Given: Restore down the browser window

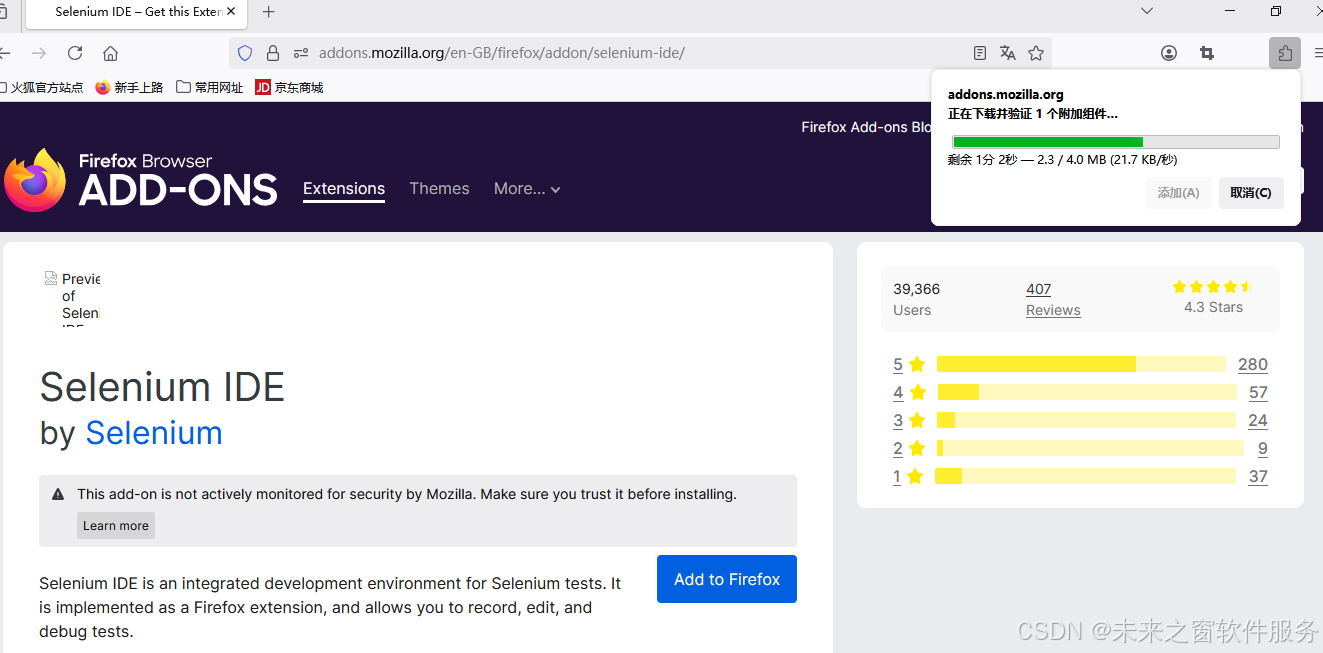Looking at the screenshot, I should coord(1276,11).
